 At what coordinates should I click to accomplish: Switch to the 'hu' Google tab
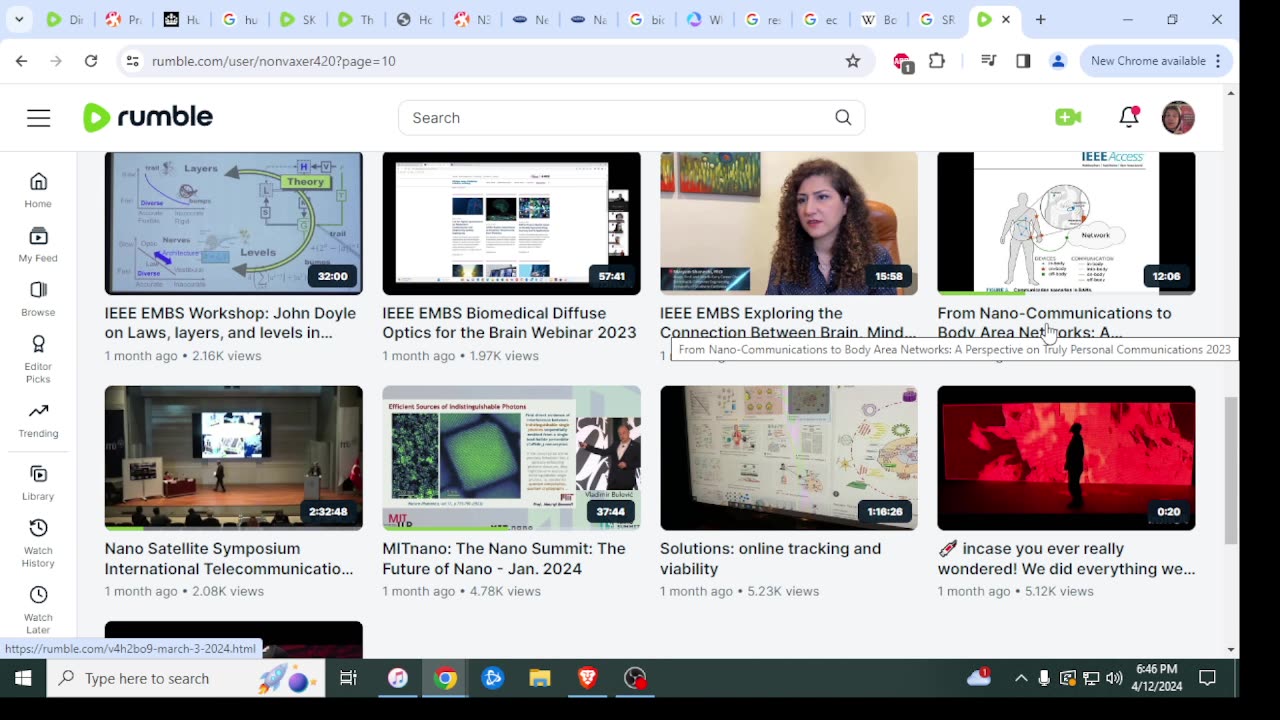tap(239, 19)
